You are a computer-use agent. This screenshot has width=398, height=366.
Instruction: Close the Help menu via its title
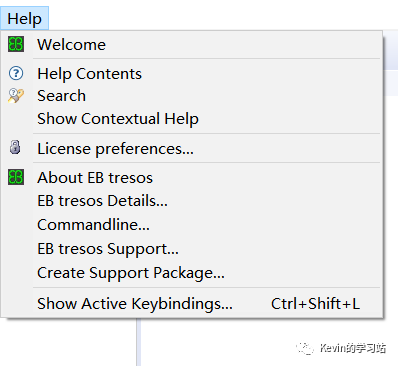(x=25, y=18)
